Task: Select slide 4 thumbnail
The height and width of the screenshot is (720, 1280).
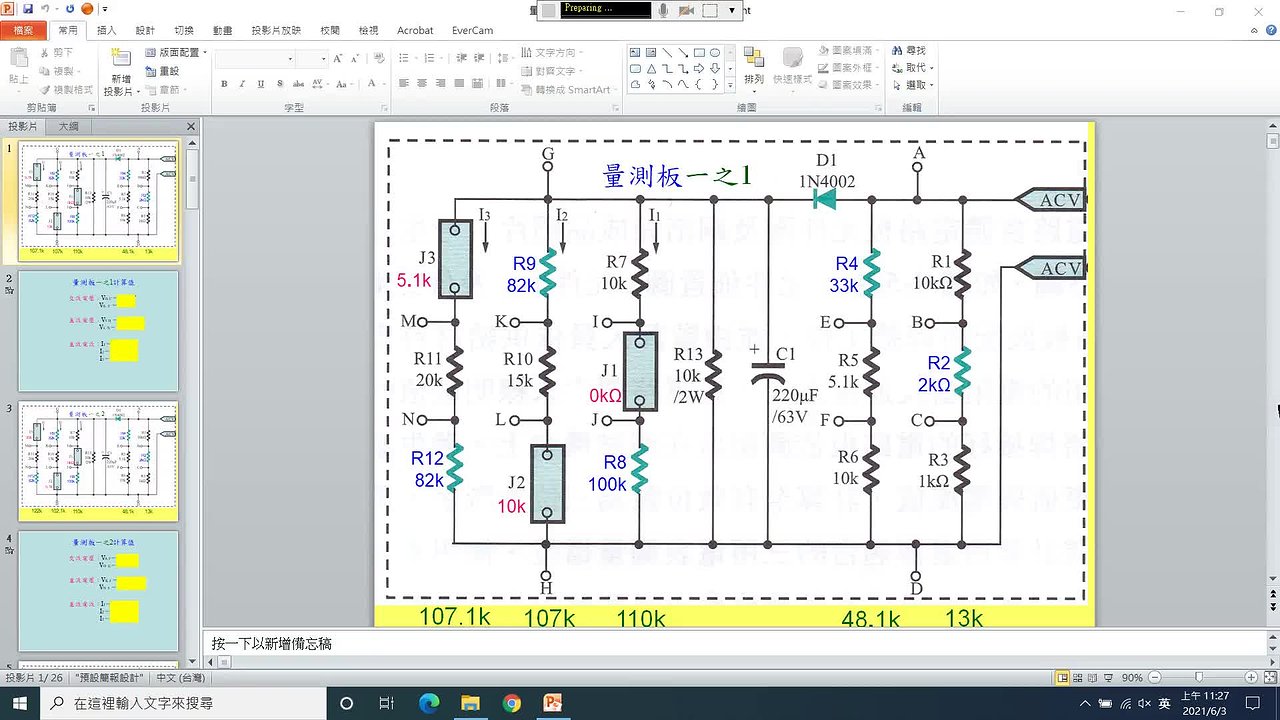Action: pyautogui.click(x=99, y=591)
